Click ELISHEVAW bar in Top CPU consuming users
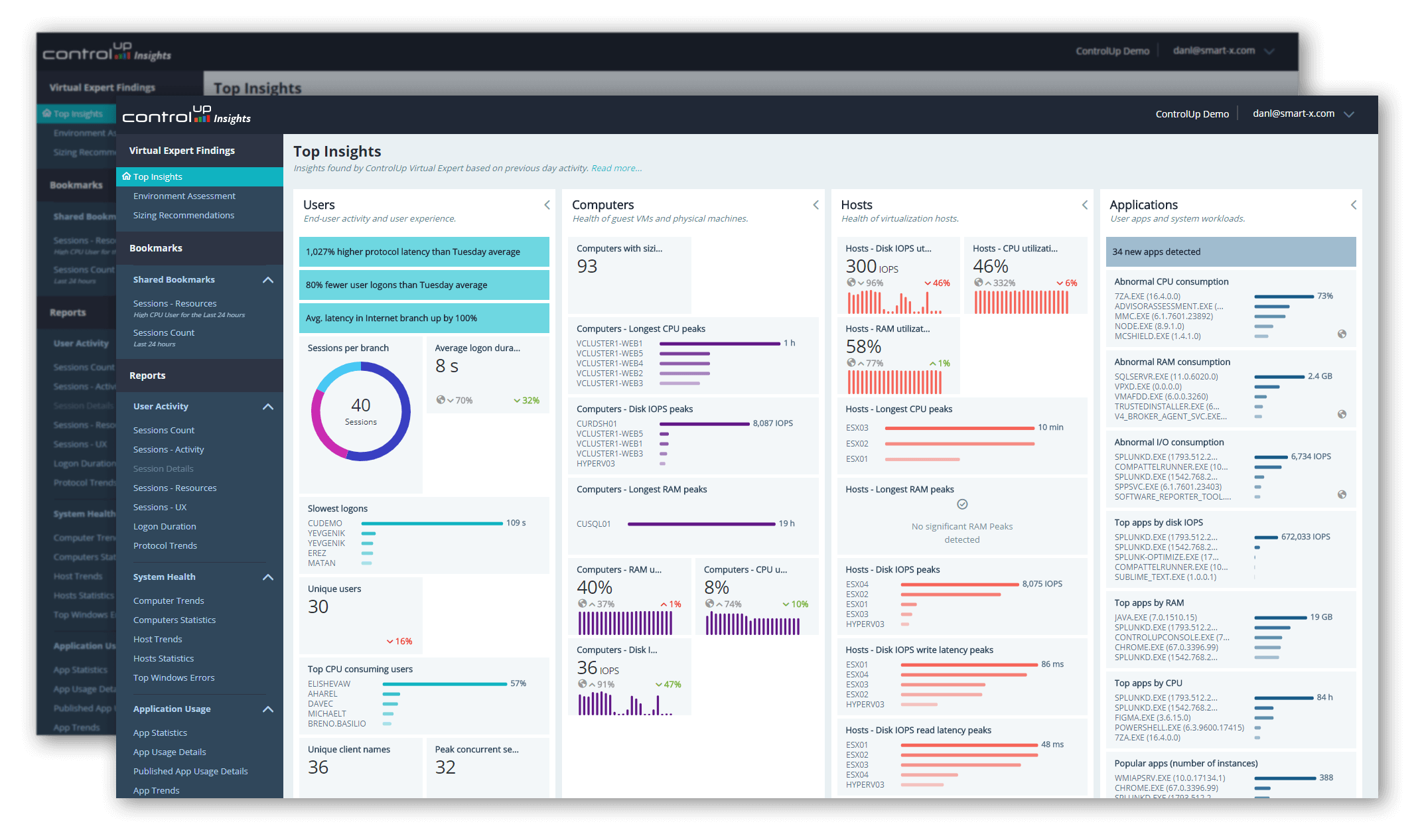Image resolution: width=1420 pixels, height=840 pixels. click(445, 684)
